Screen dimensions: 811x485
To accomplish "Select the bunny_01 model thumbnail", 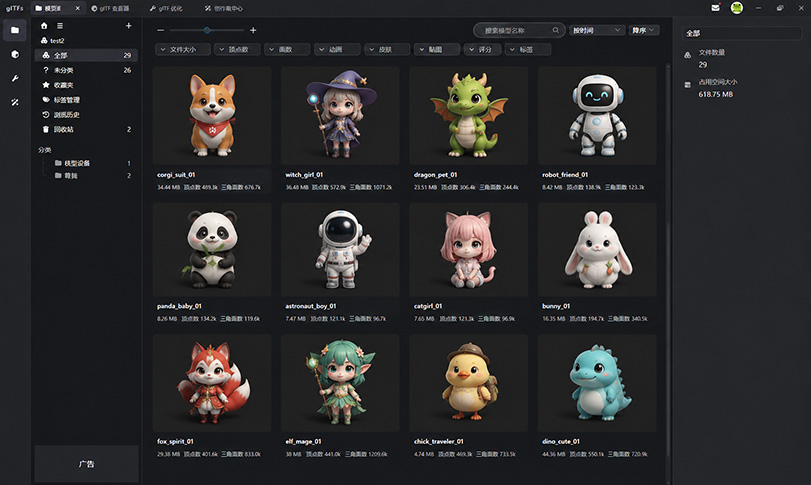I will click(x=597, y=250).
